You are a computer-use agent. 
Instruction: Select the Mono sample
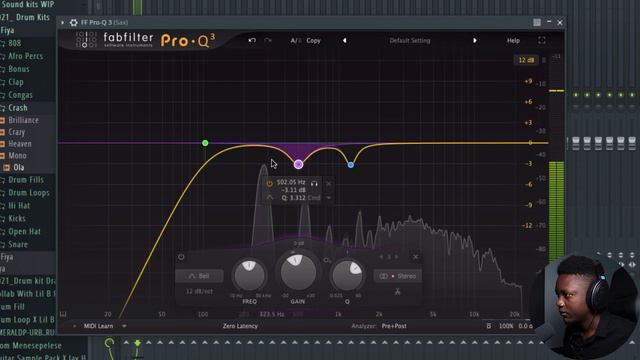tap(17, 156)
